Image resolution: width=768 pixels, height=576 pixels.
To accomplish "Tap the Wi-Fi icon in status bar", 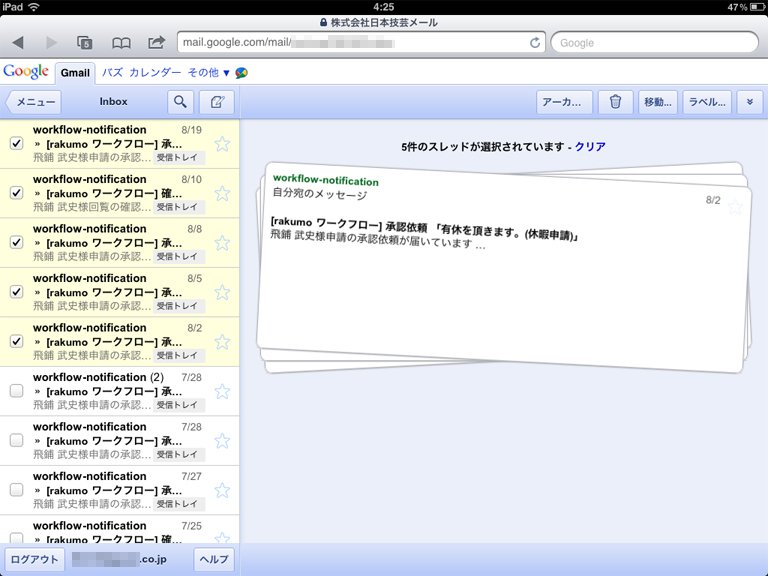I will point(33,7).
